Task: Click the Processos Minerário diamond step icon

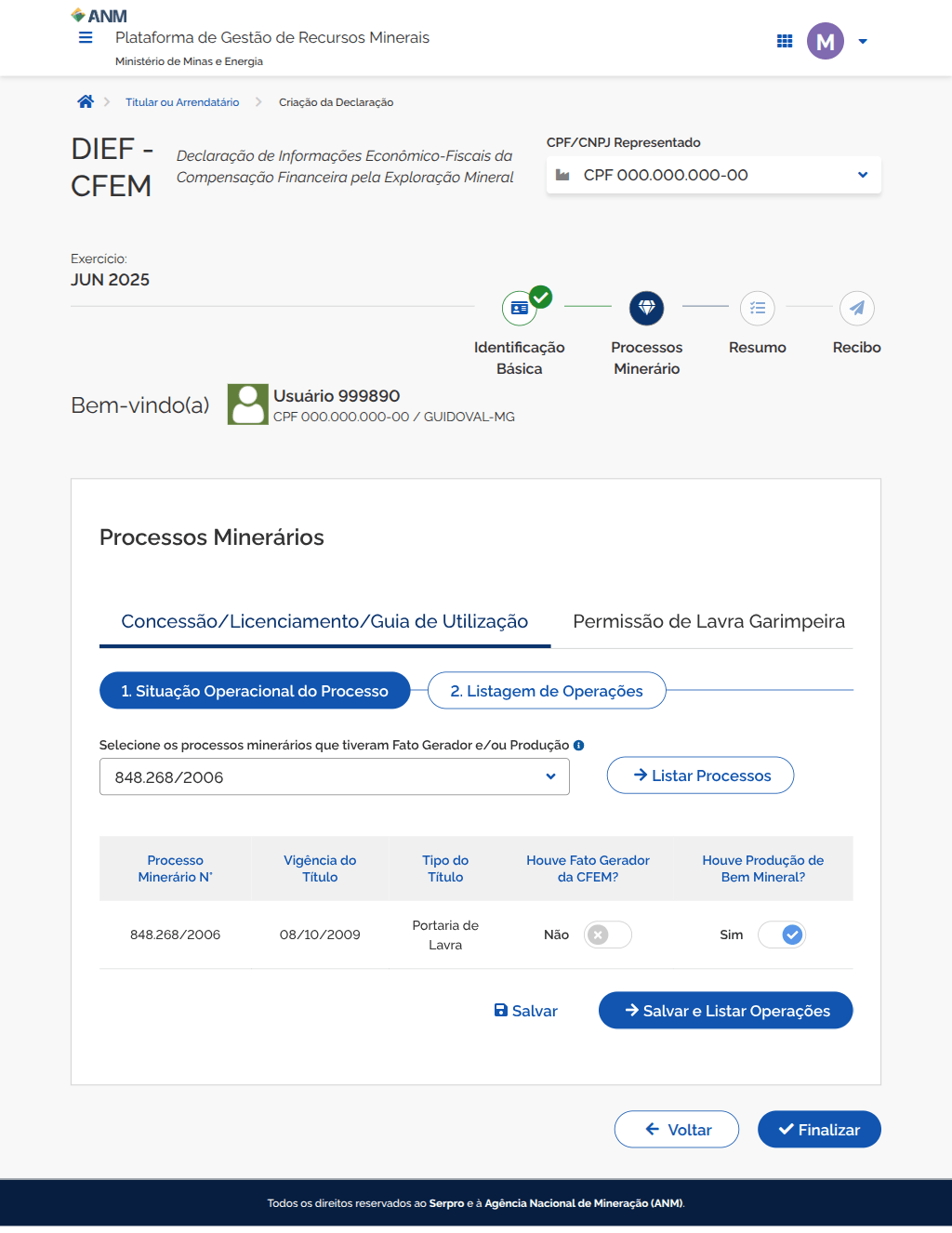Action: pos(647,308)
